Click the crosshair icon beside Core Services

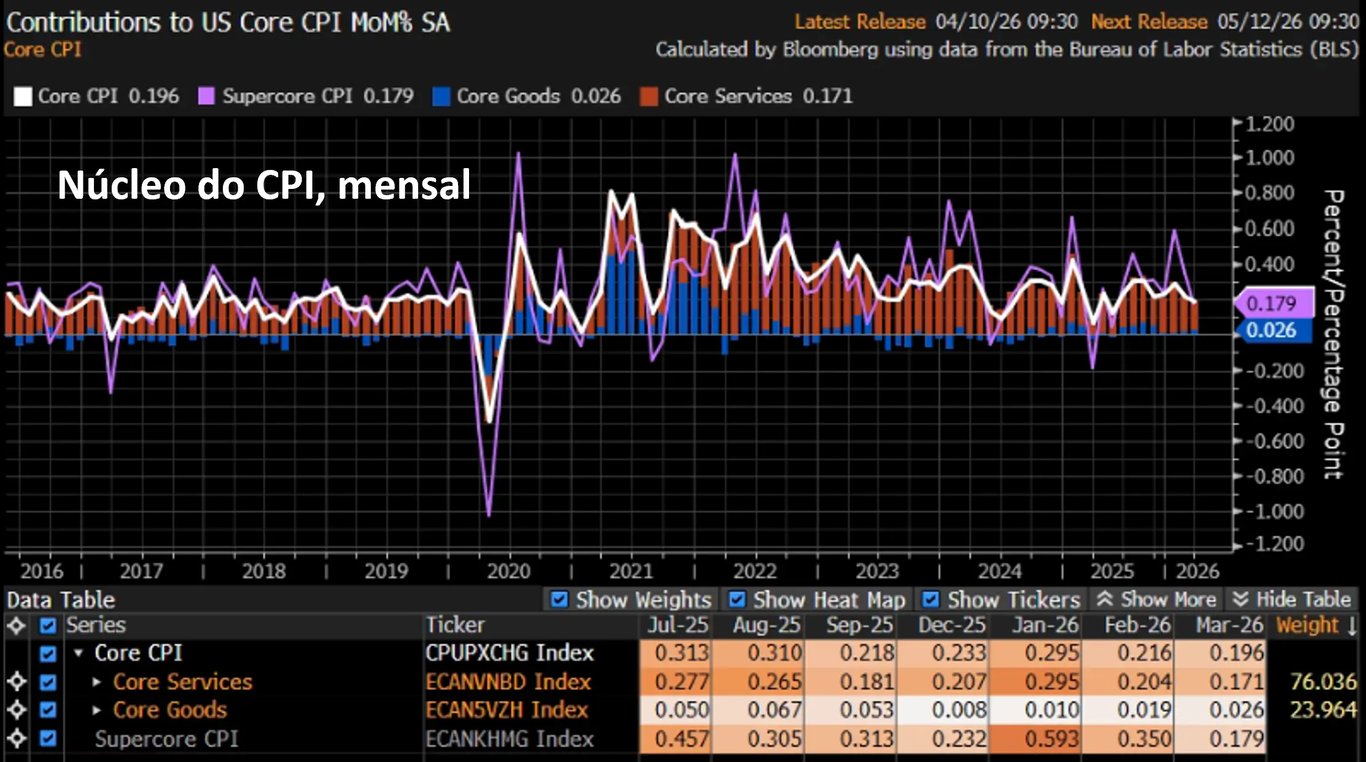(15, 683)
